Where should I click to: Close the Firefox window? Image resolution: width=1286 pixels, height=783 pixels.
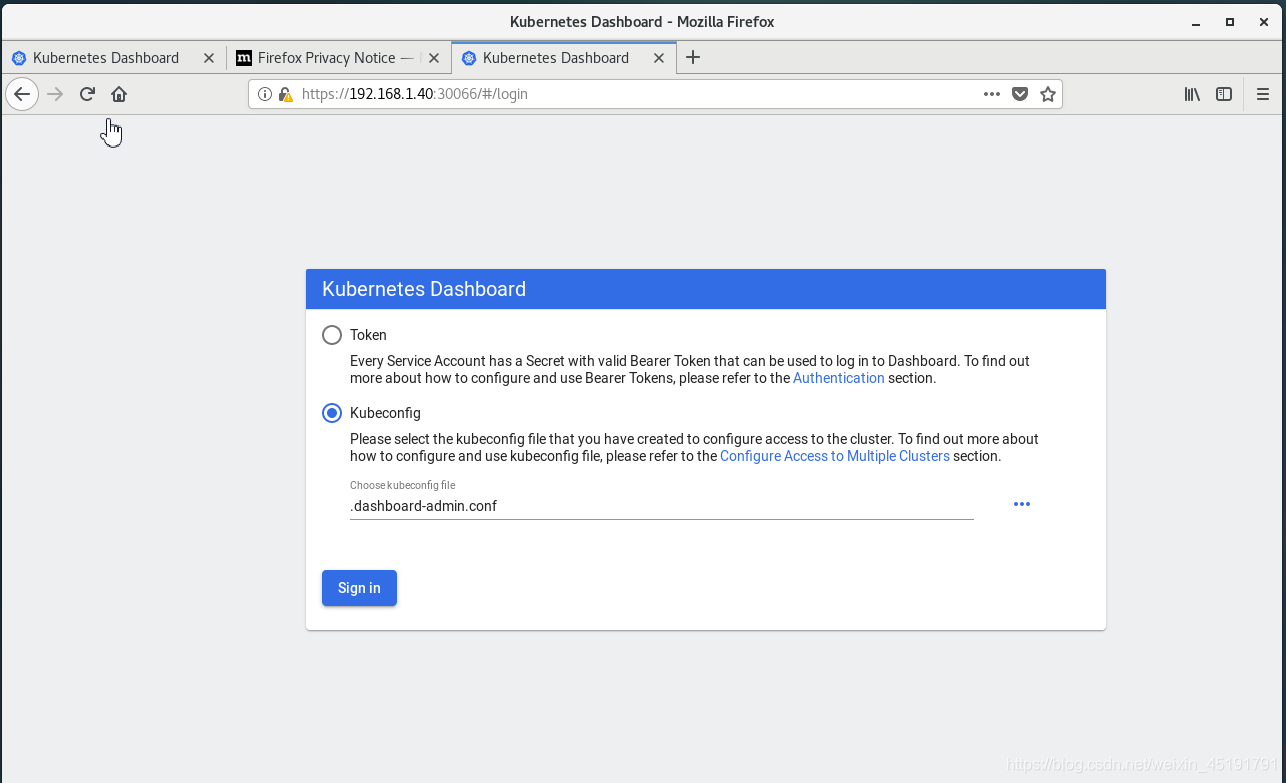click(x=1264, y=21)
